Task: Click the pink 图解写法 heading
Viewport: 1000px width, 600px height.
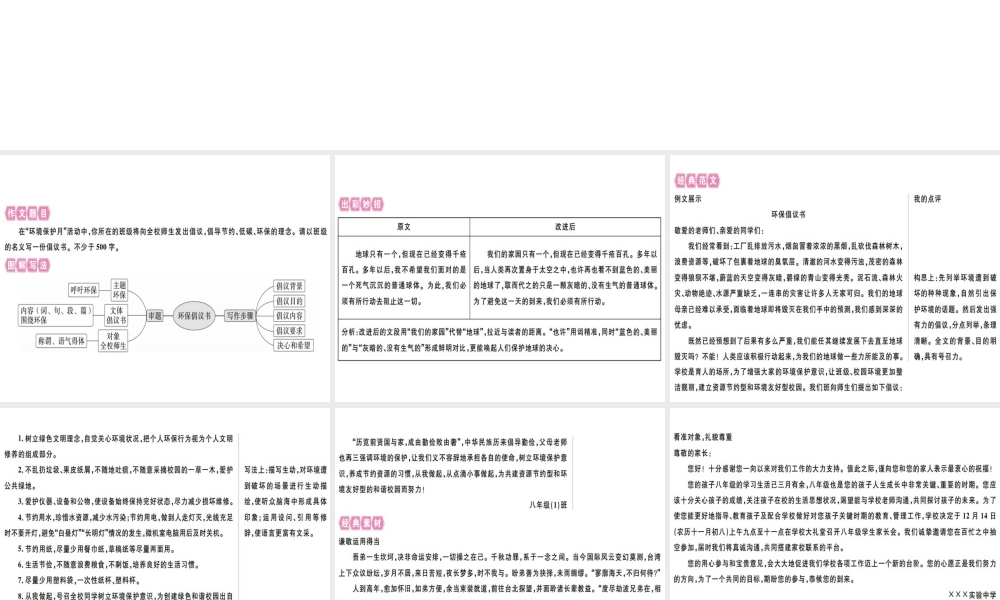Action: click(x=27, y=265)
